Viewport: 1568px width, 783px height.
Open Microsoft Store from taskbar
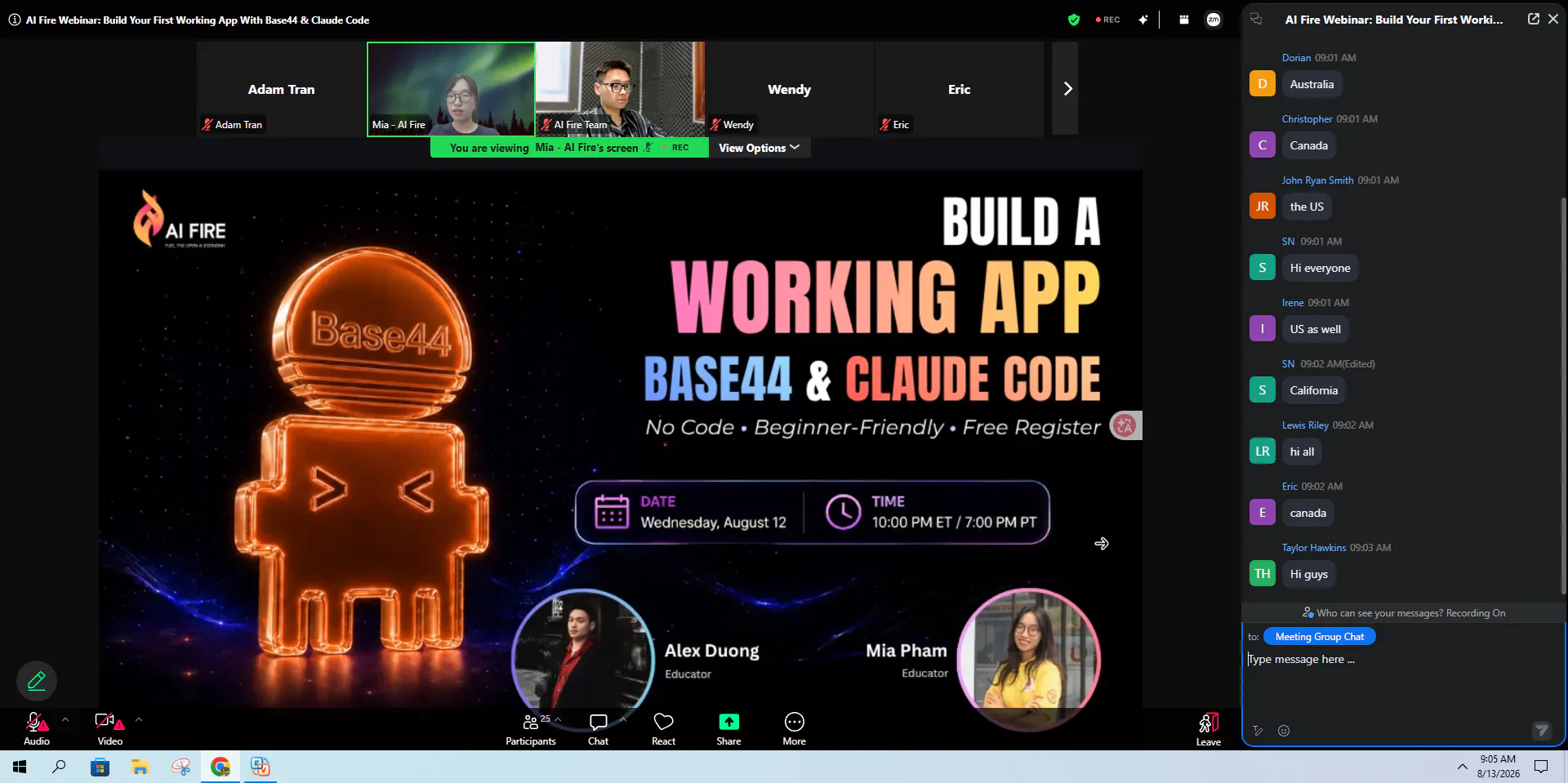[x=100, y=767]
